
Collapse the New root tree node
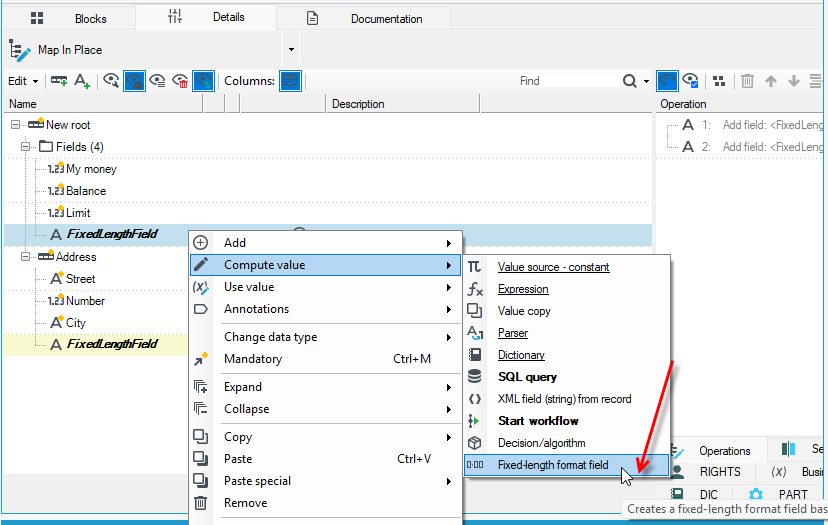pyautogui.click(x=15, y=125)
